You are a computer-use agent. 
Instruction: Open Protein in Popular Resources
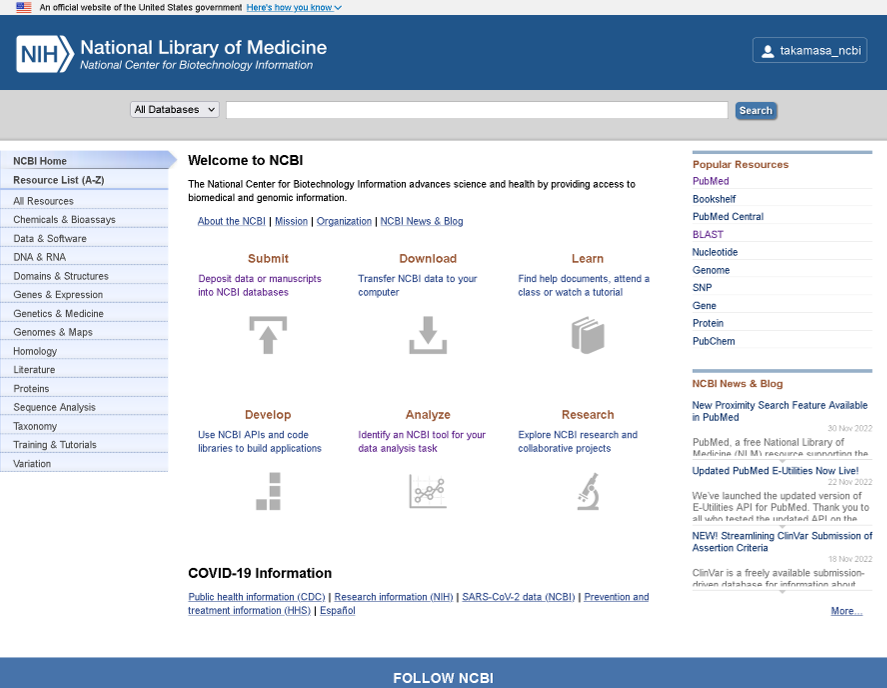(x=708, y=323)
